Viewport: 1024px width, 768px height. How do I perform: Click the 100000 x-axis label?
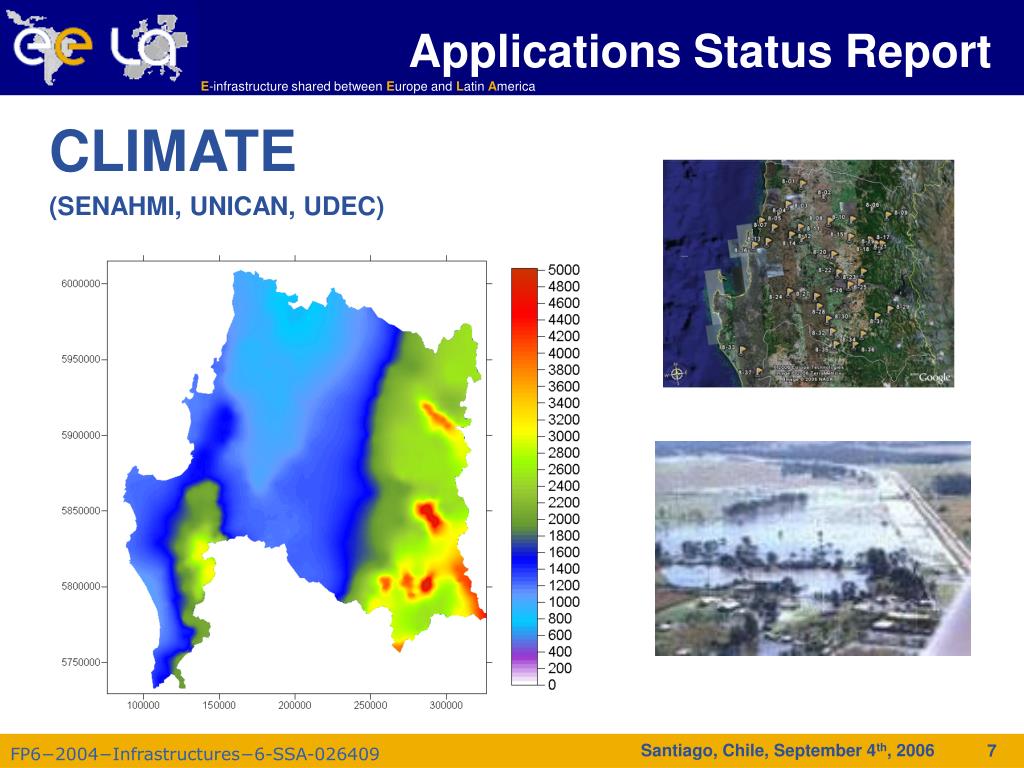click(x=144, y=705)
